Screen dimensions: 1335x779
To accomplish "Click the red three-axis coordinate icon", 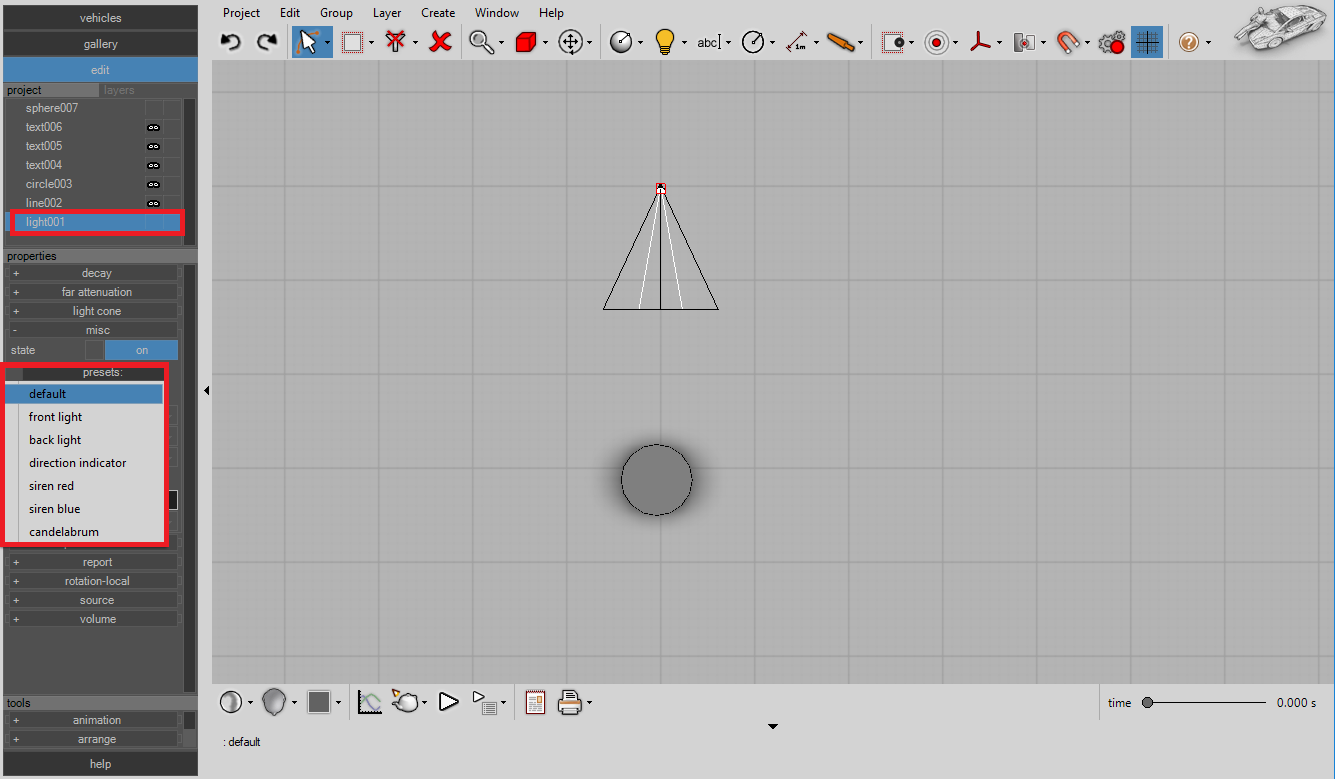I will pyautogui.click(x=981, y=42).
